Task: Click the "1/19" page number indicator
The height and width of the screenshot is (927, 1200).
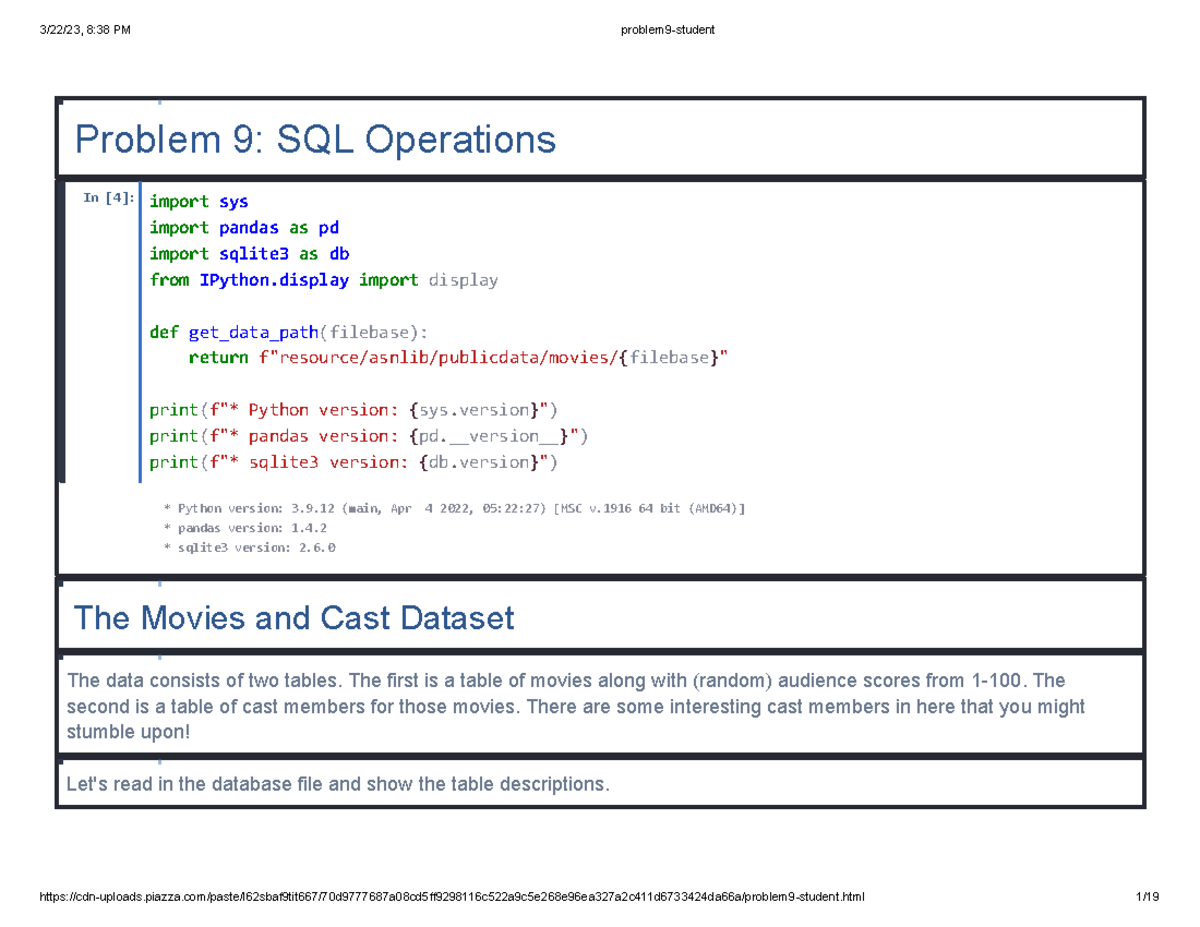Action: (x=1148, y=896)
